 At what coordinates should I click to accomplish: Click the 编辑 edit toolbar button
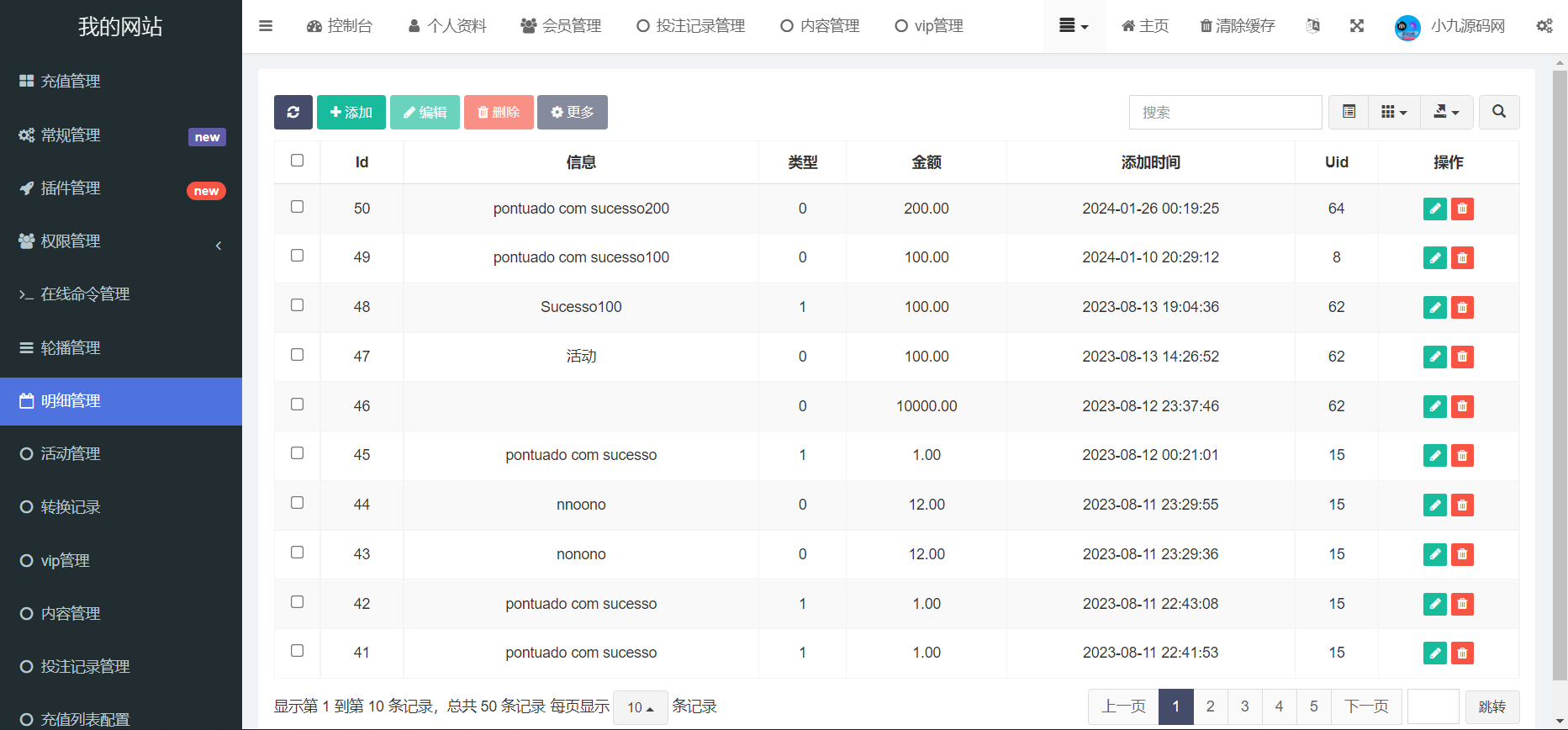point(425,112)
